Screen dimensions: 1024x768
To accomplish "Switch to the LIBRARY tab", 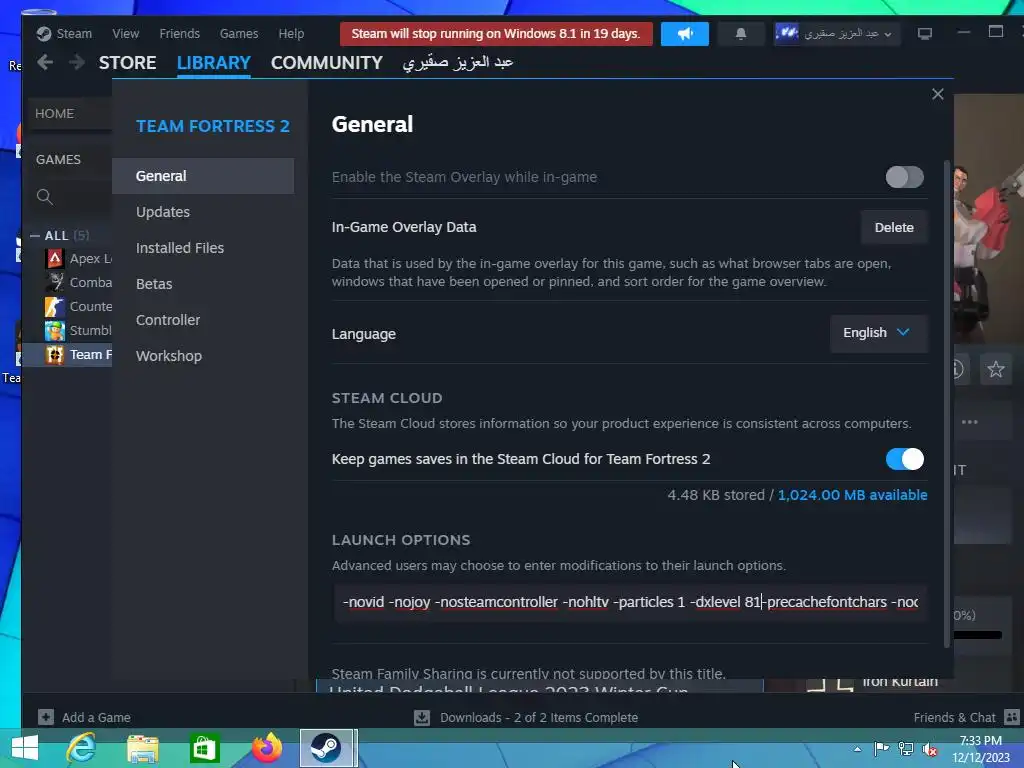I will (214, 63).
